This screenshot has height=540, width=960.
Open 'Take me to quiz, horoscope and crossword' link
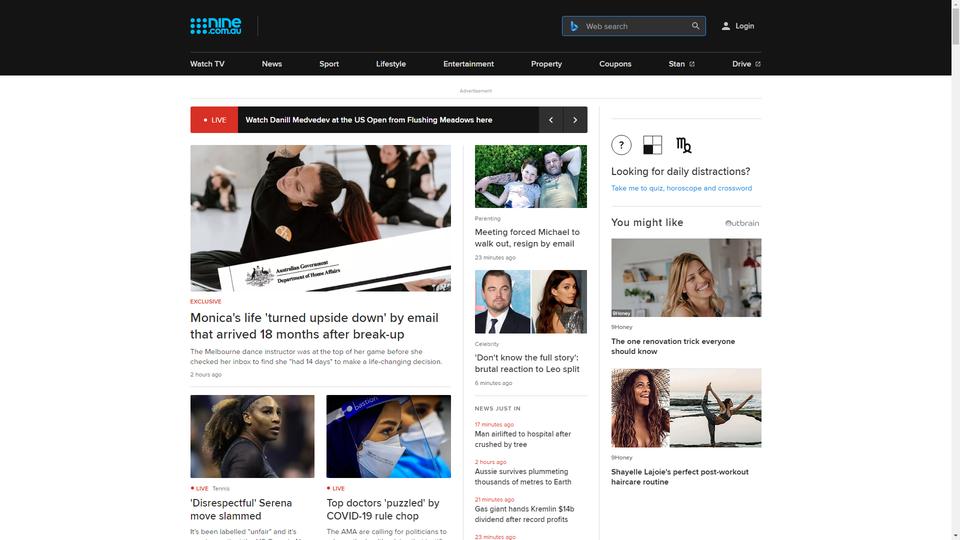(x=681, y=188)
